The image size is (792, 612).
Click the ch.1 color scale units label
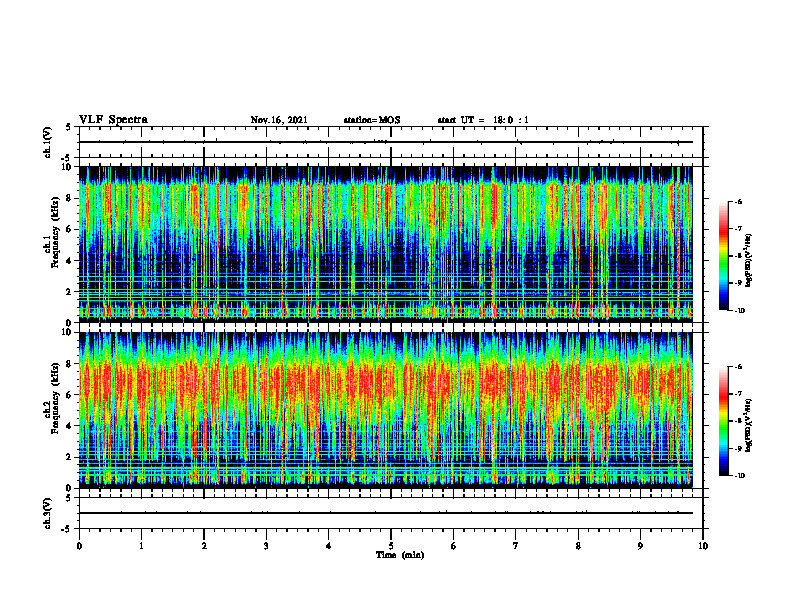coord(749,261)
